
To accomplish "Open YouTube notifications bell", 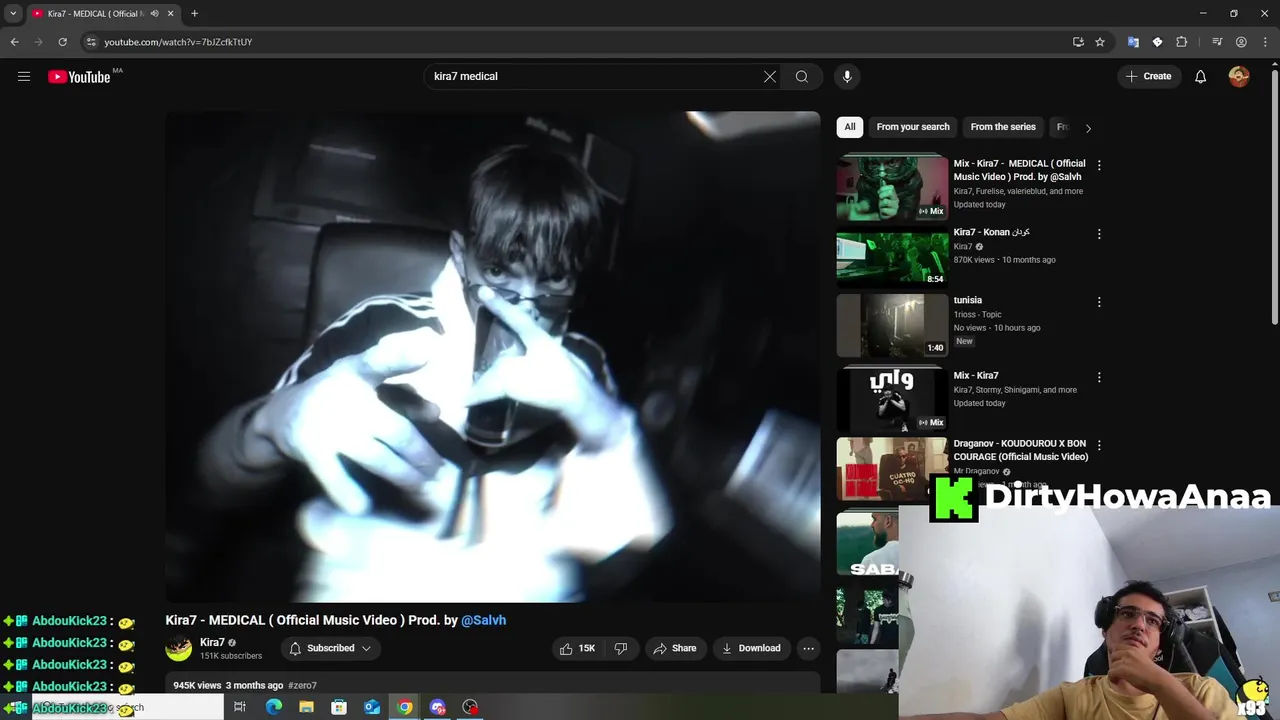I will [1201, 76].
